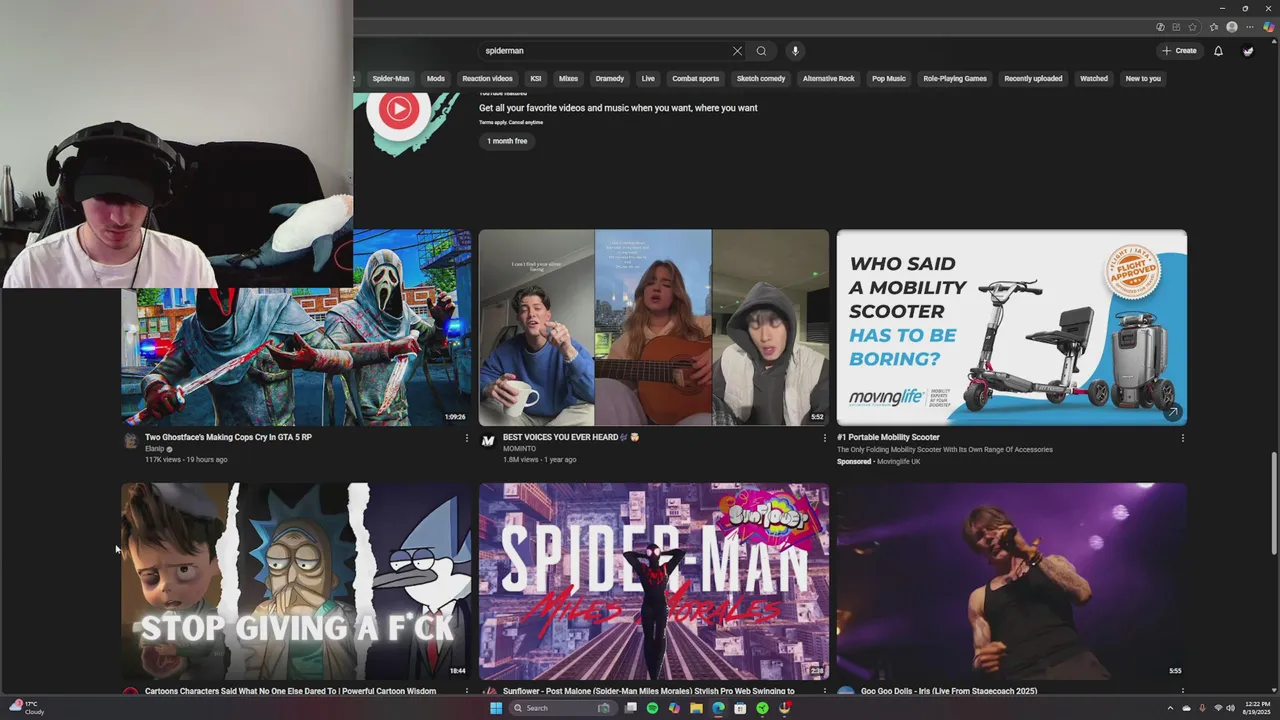Click the split screen icon in address bar
The image size is (1280, 720).
tap(1176, 27)
